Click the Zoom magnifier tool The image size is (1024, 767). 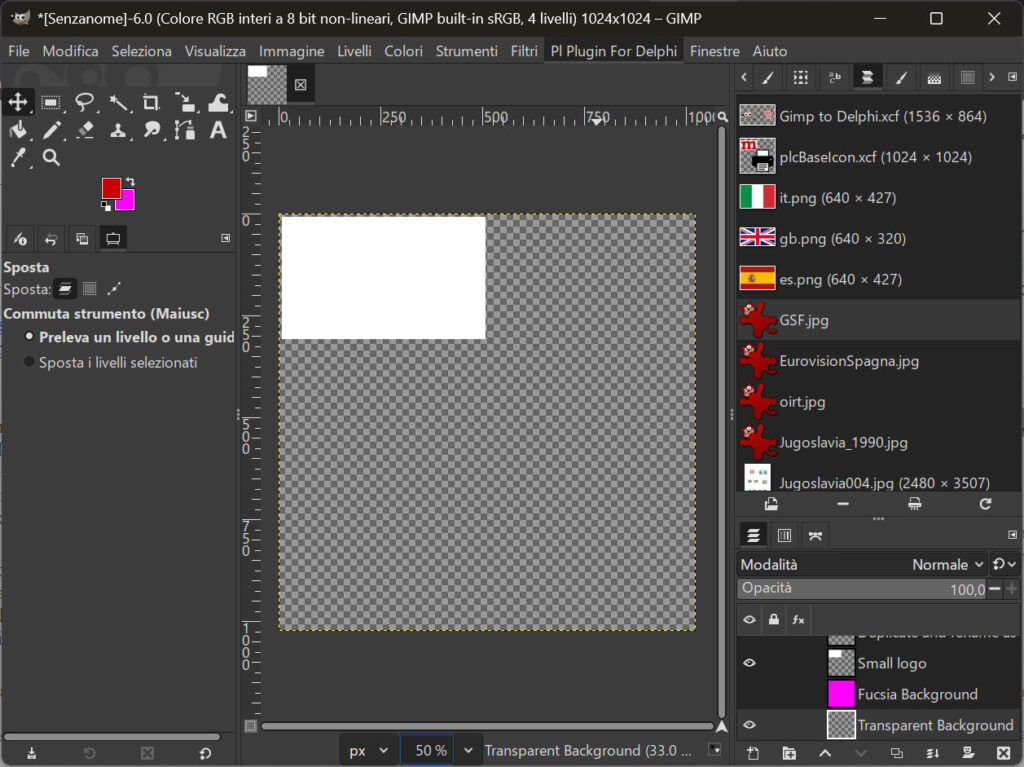click(x=52, y=158)
